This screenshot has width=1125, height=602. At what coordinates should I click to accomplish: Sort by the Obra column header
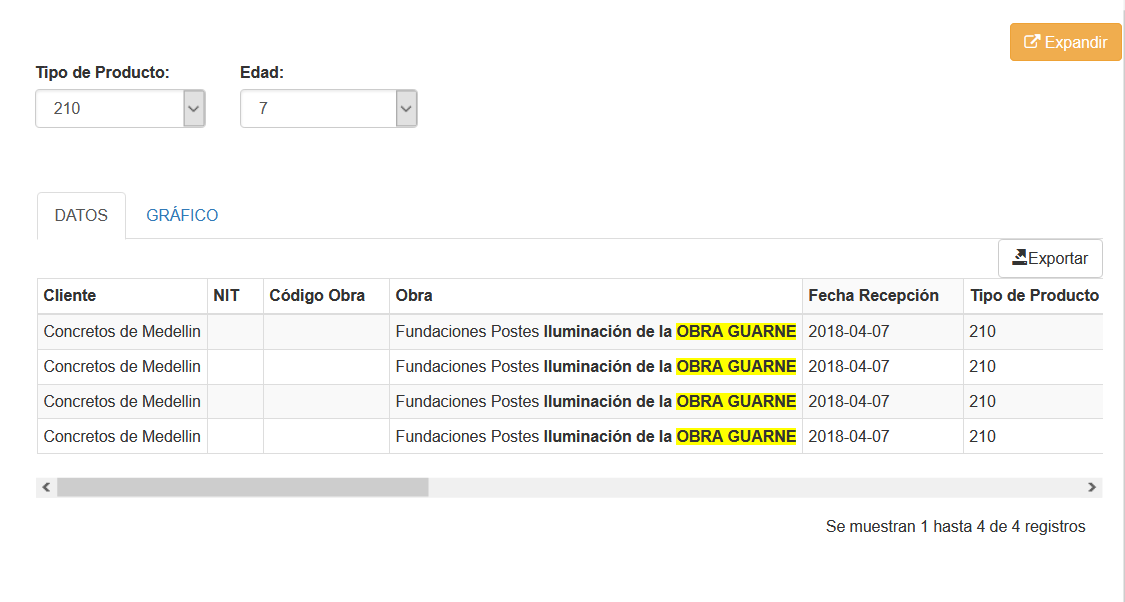click(x=414, y=295)
